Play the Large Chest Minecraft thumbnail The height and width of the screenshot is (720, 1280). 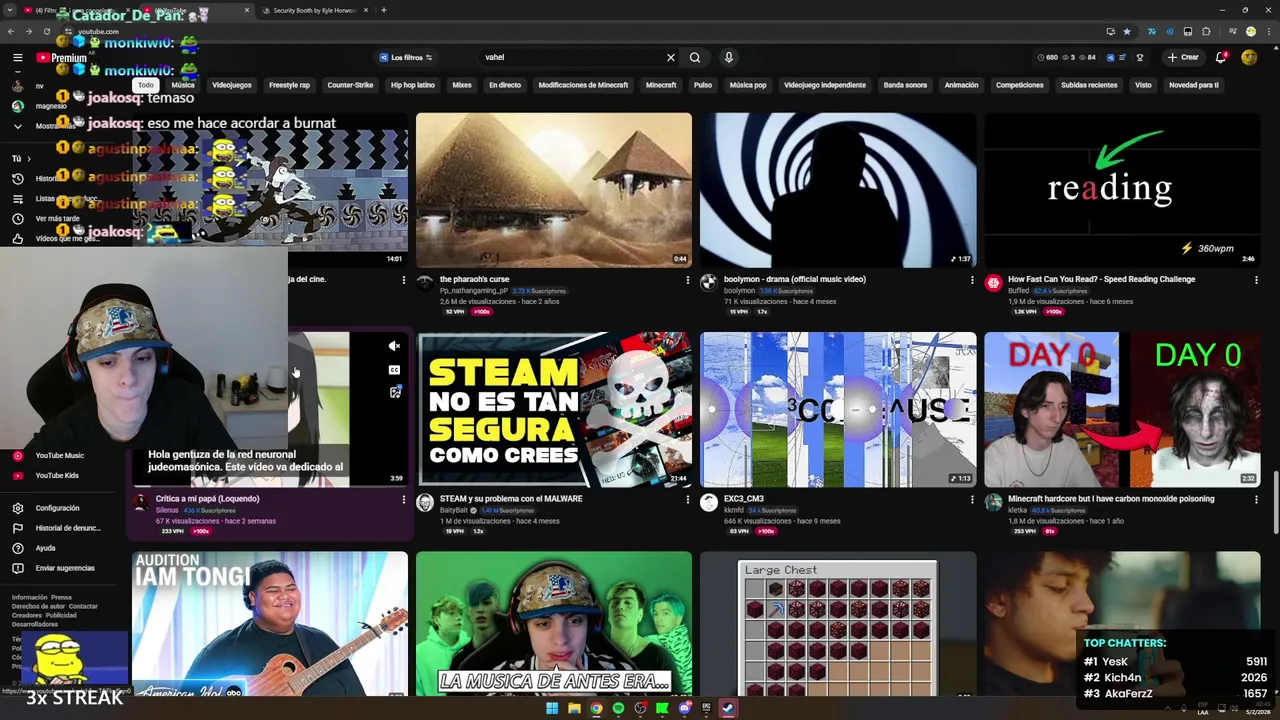pos(838,624)
